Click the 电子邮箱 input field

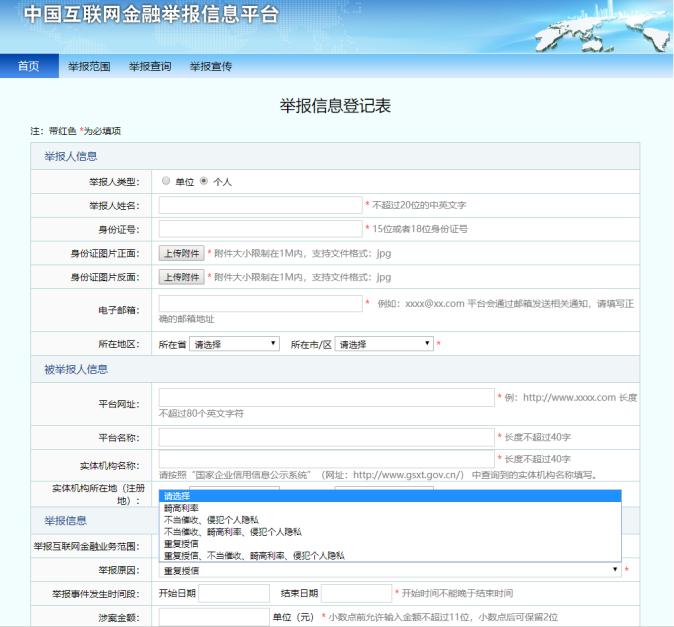click(x=260, y=303)
